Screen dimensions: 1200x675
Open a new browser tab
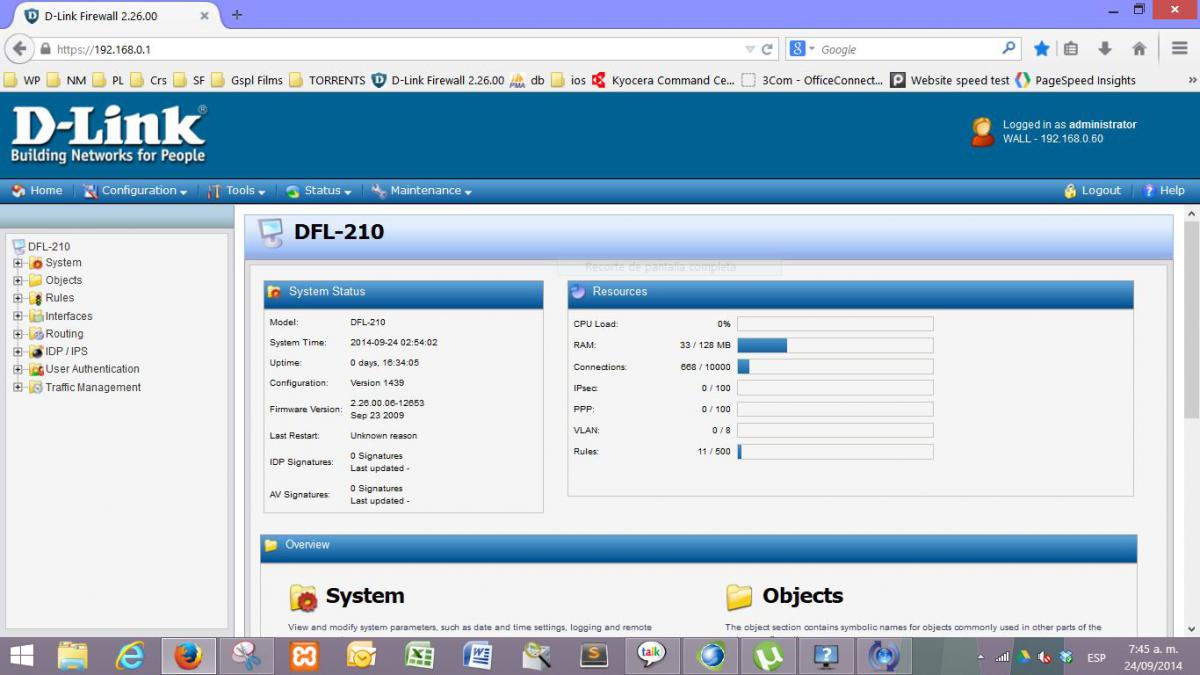(237, 15)
